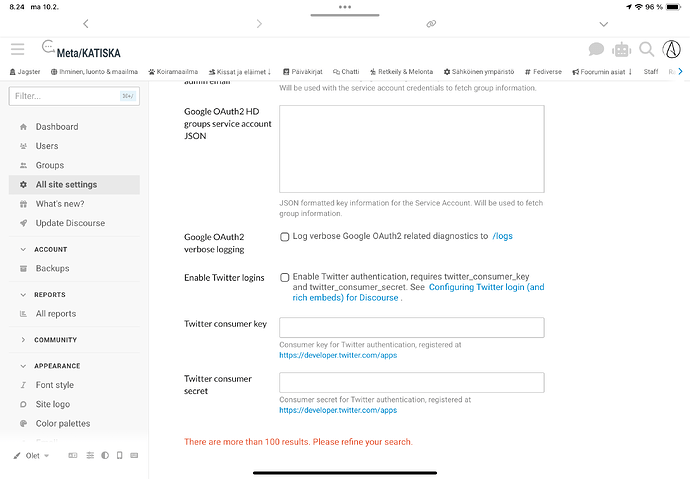
Task: Collapse the APPEARANCE sidebar section
Action: 50,366
